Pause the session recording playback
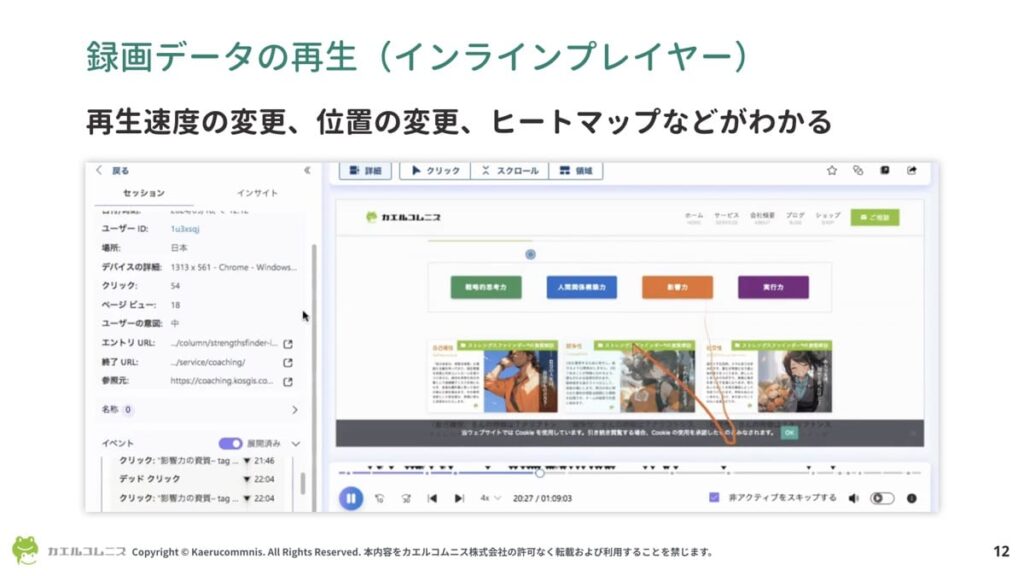This screenshot has height=576, width=1024. (x=351, y=498)
